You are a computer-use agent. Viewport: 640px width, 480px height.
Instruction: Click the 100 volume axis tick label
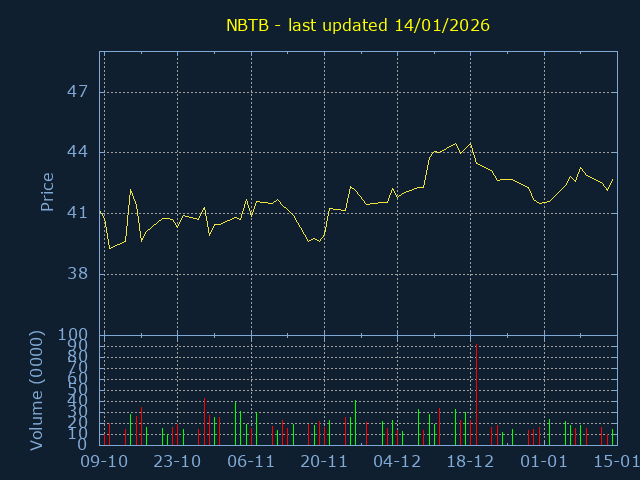click(74, 335)
